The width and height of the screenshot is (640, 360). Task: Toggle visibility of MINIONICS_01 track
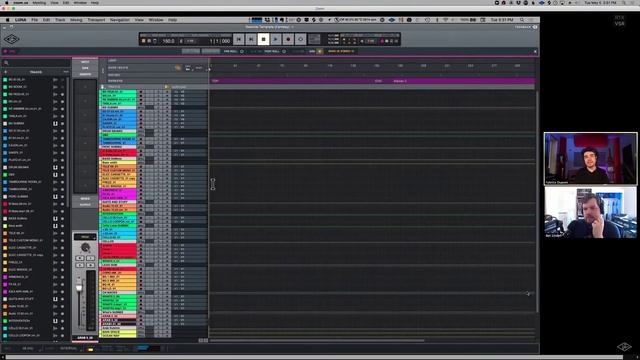62,277
